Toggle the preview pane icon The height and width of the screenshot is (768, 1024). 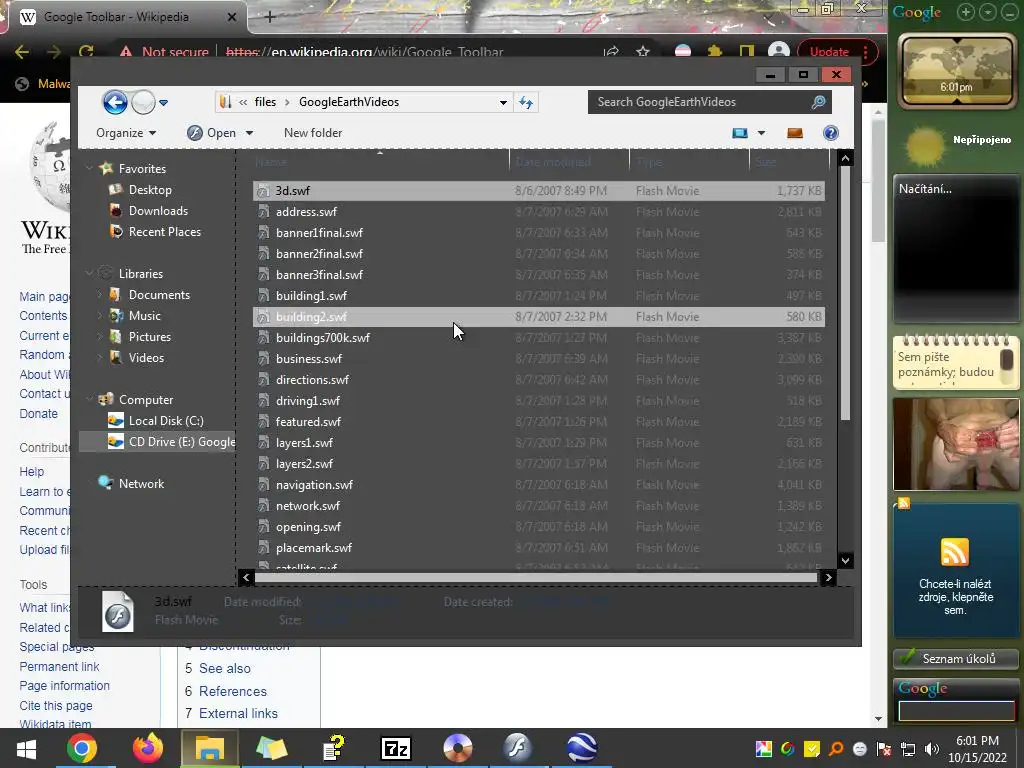795,133
